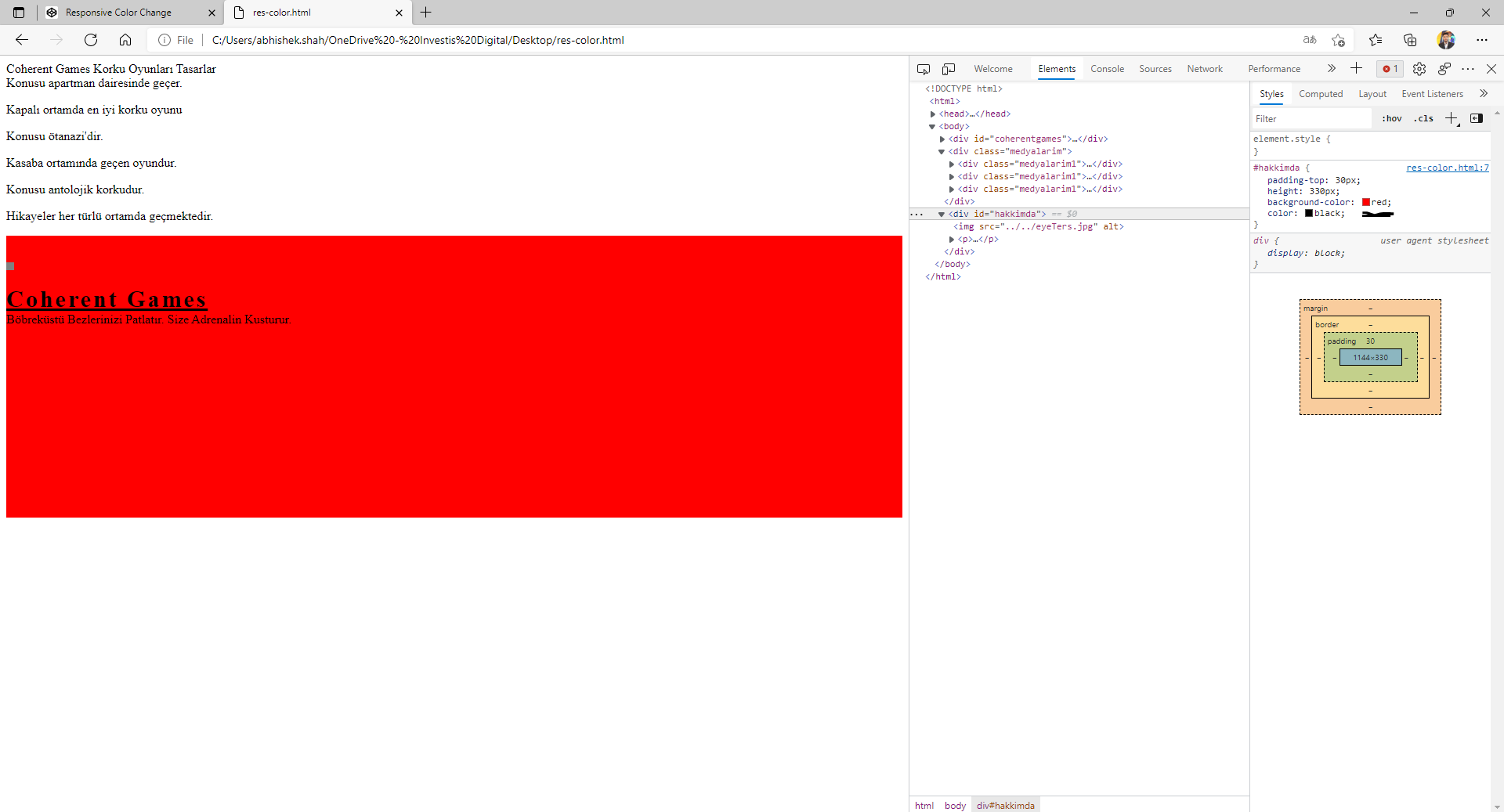Screen dimensions: 1504x812
Task: Click the 1144×330 content box in box model
Action: pyautogui.click(x=1370, y=357)
